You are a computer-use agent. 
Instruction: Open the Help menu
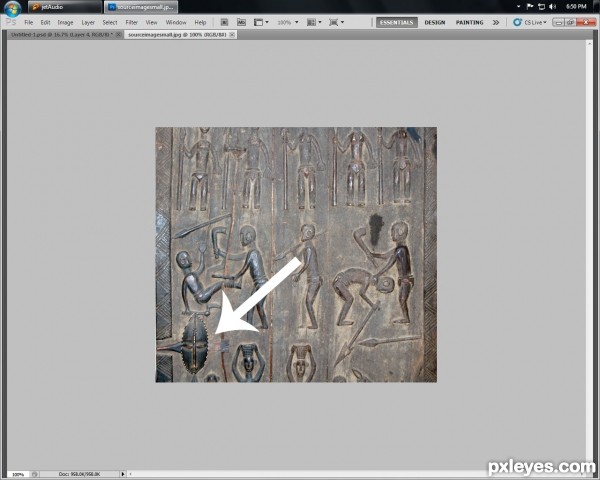tap(200, 23)
